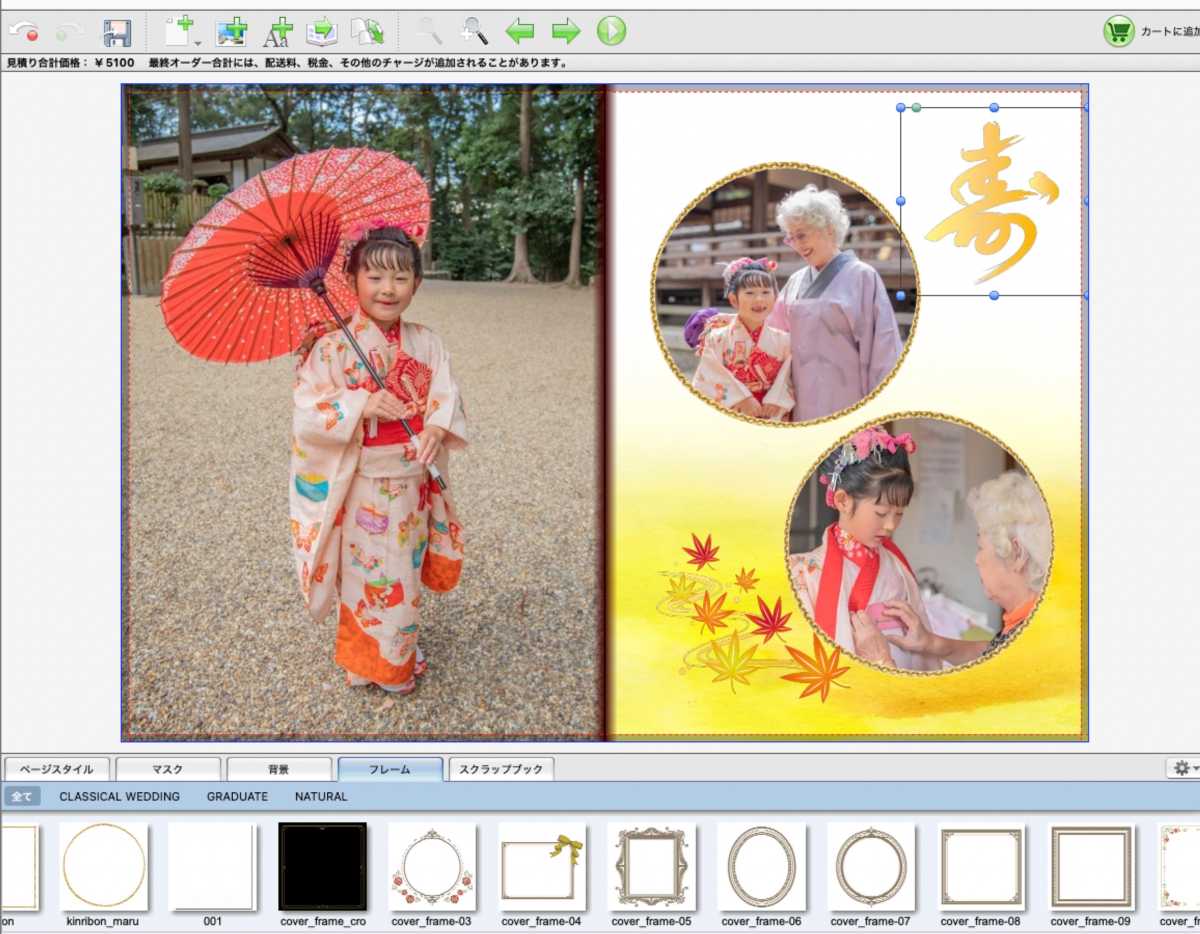
Task: Select the gold kotobuki calligraphy stamp
Action: [x=990, y=202]
